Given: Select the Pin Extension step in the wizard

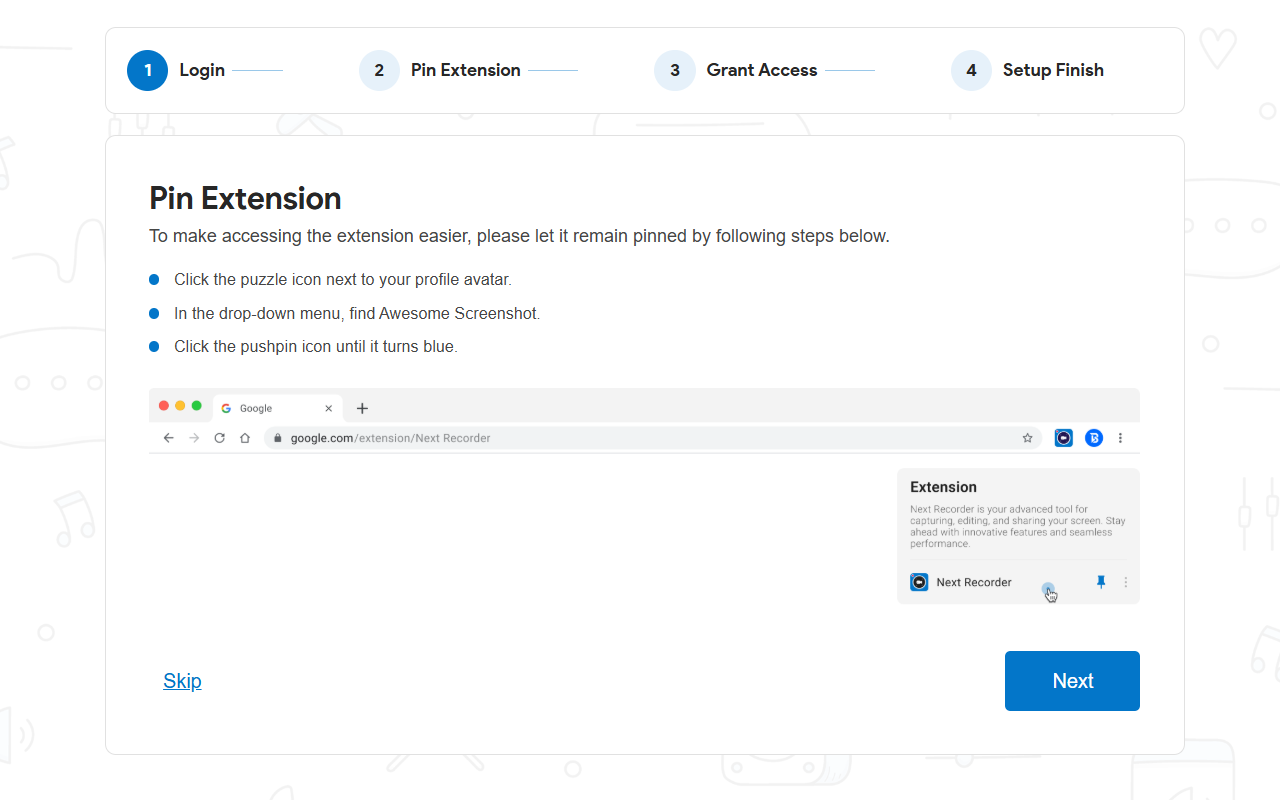Looking at the screenshot, I should click(379, 70).
